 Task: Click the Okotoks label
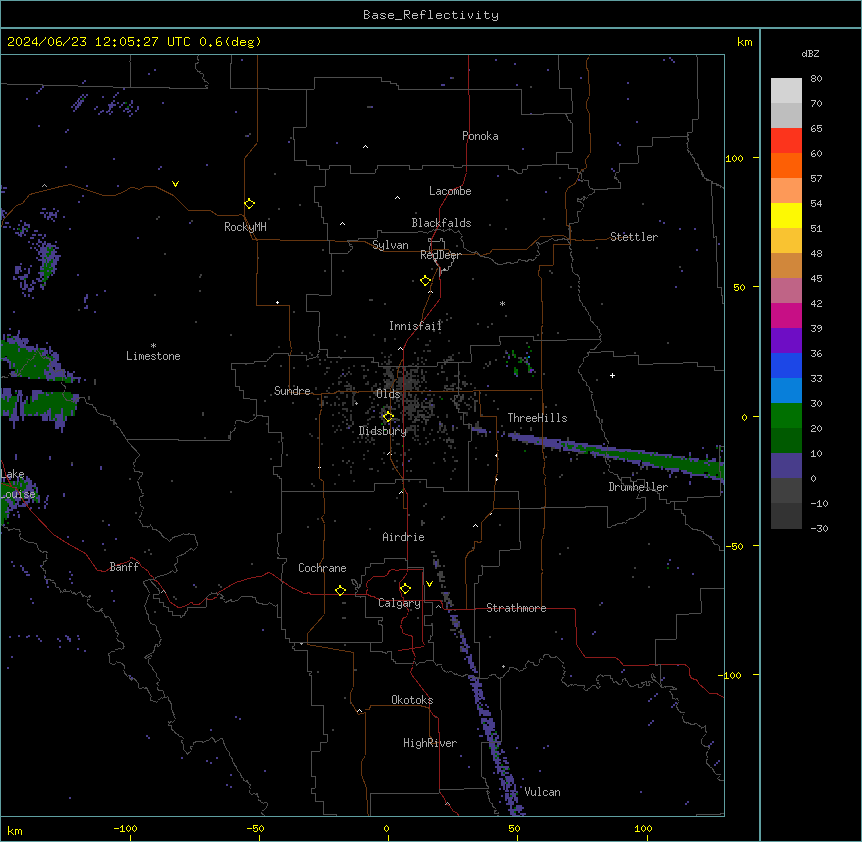click(x=412, y=700)
